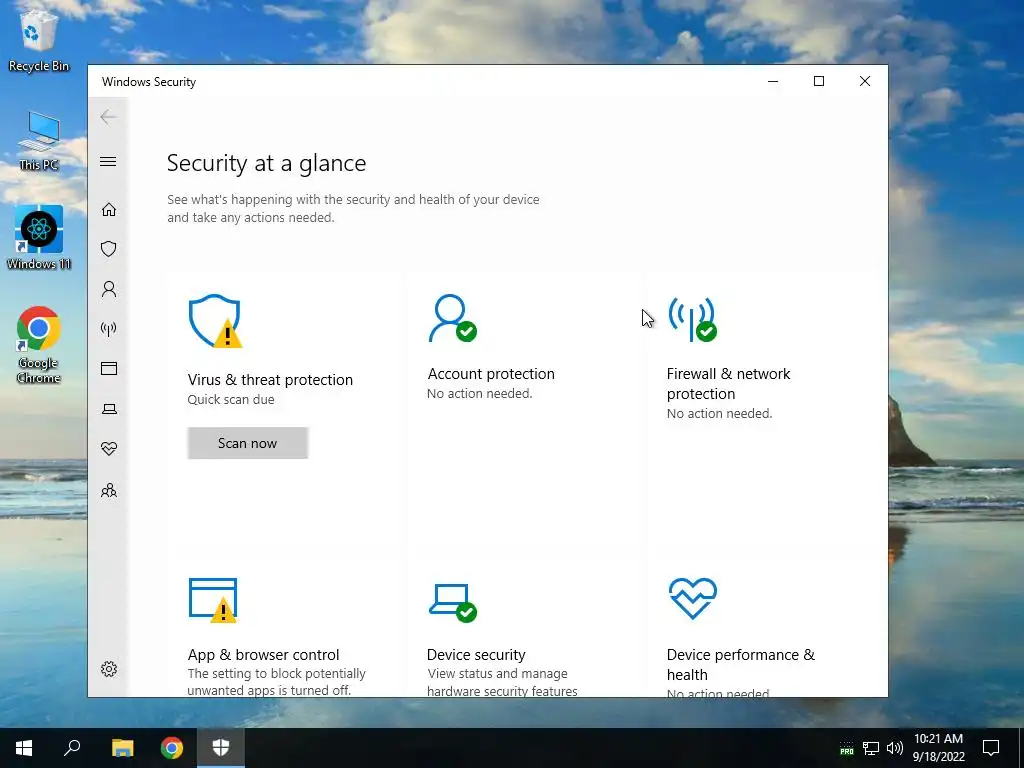1024x768 pixels.
Task: Open taskbar search magnifier
Action: 72,748
